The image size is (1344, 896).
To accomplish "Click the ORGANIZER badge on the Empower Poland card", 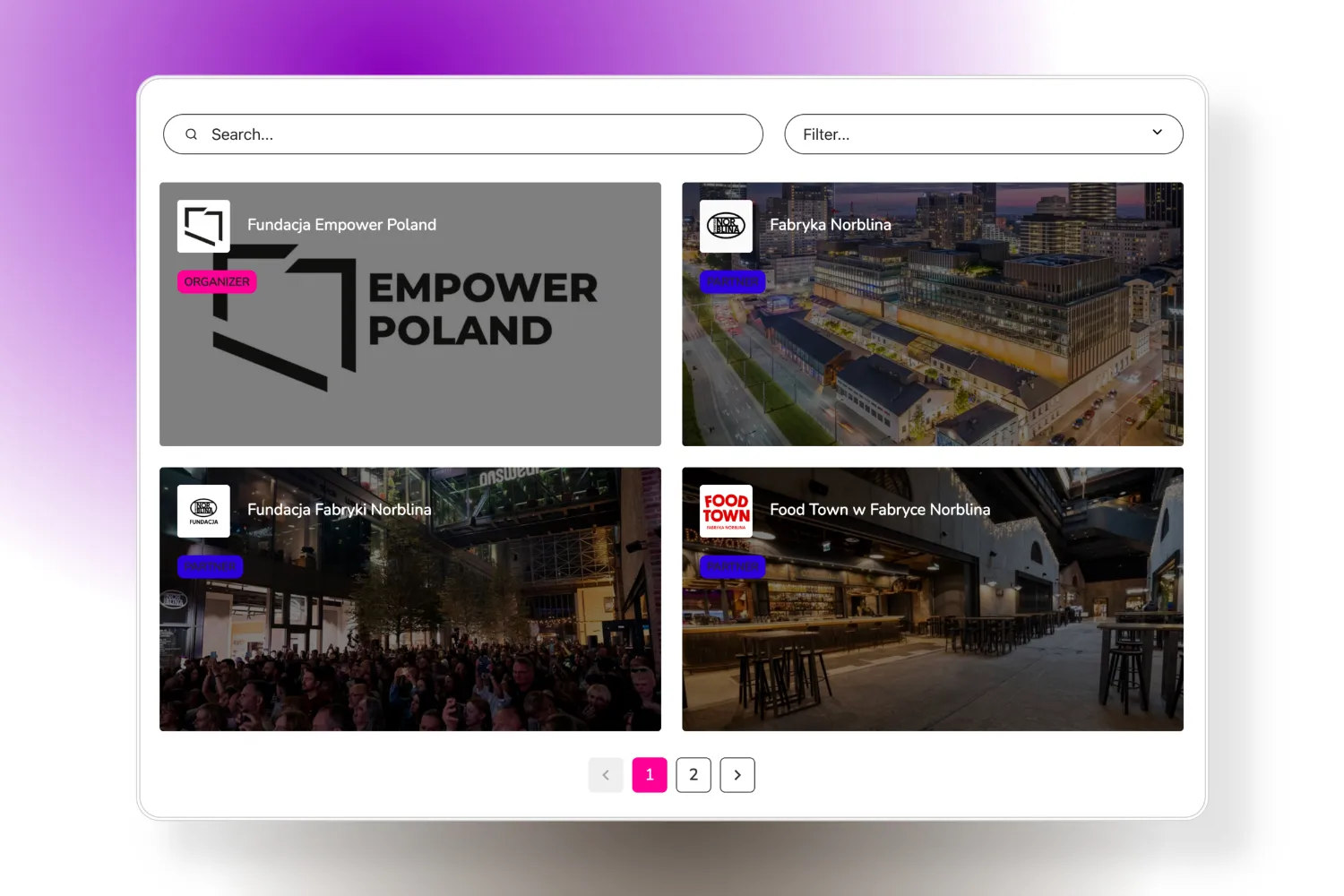I will click(217, 282).
